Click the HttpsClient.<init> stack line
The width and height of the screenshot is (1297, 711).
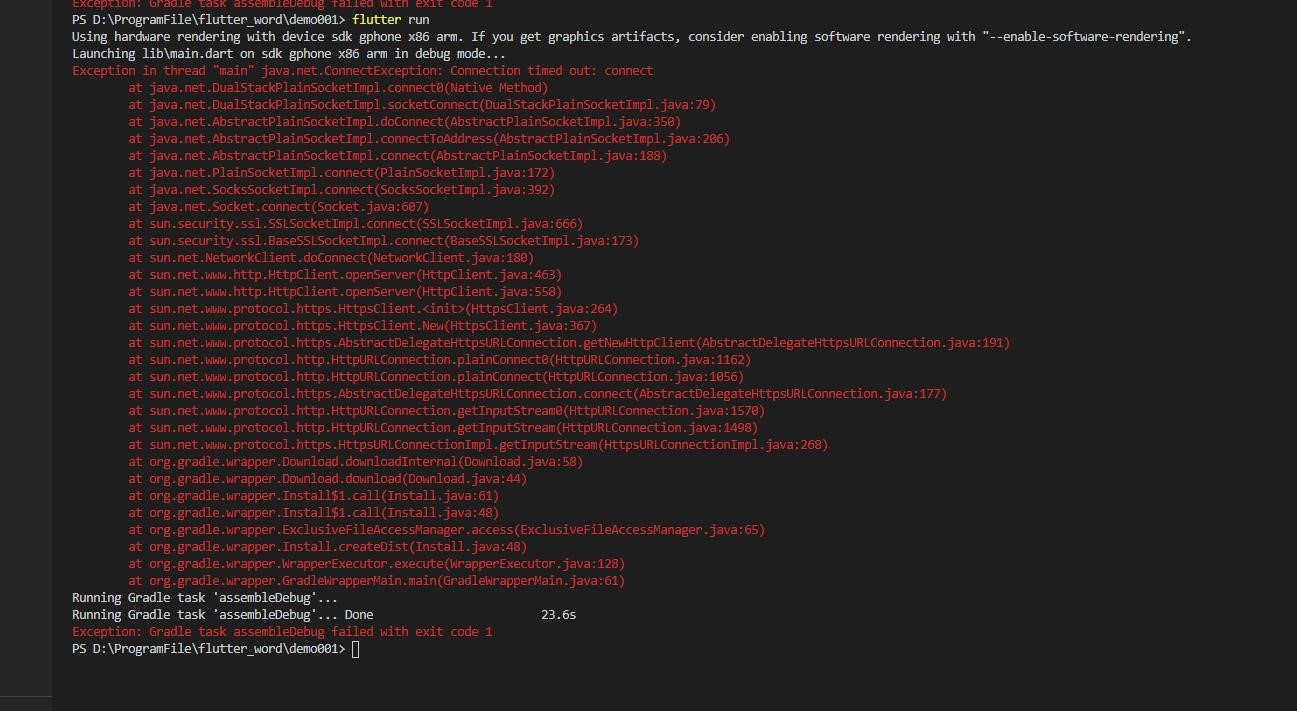[373, 309]
